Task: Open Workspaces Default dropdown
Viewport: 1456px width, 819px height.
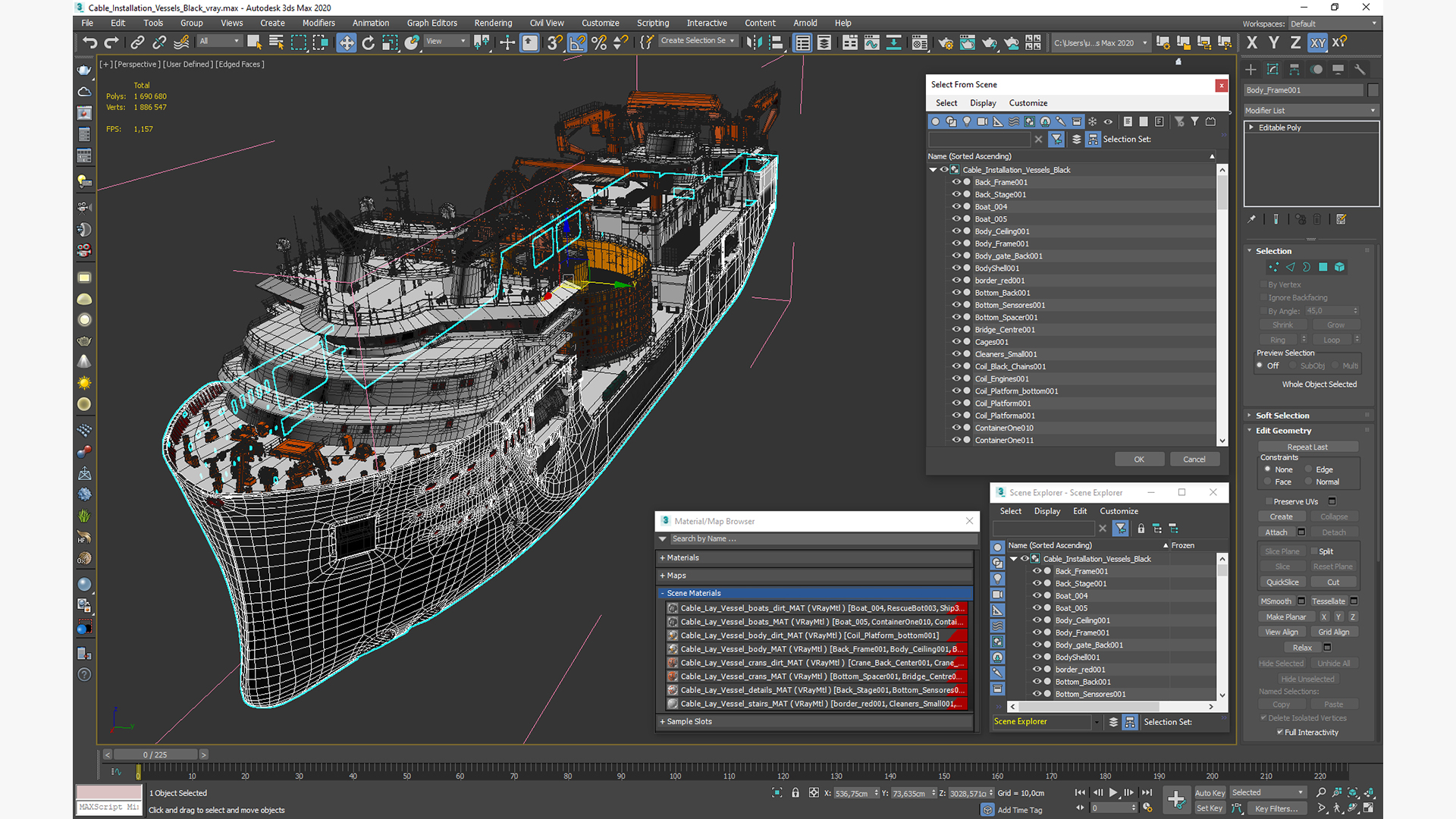Action: 1333,24
